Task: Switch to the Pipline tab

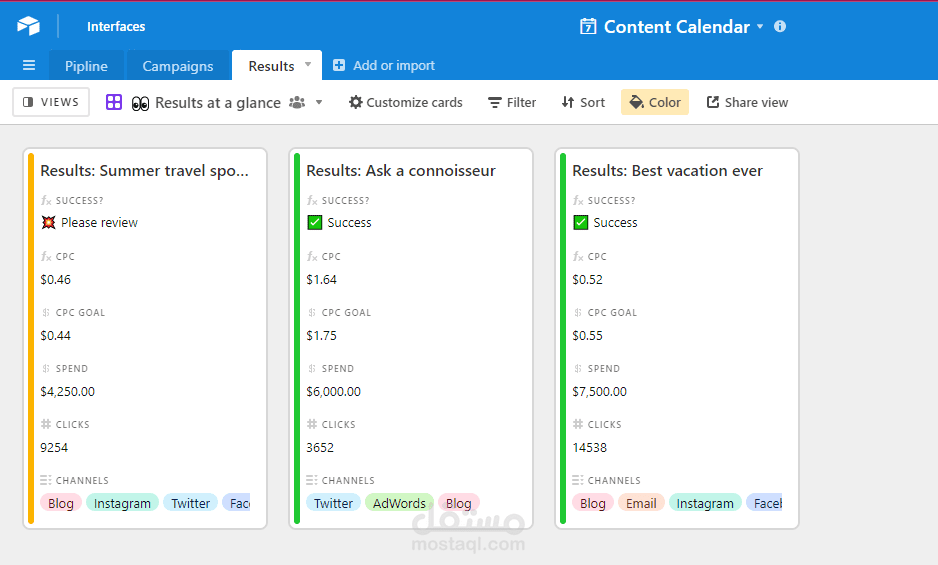Action: coord(86,66)
